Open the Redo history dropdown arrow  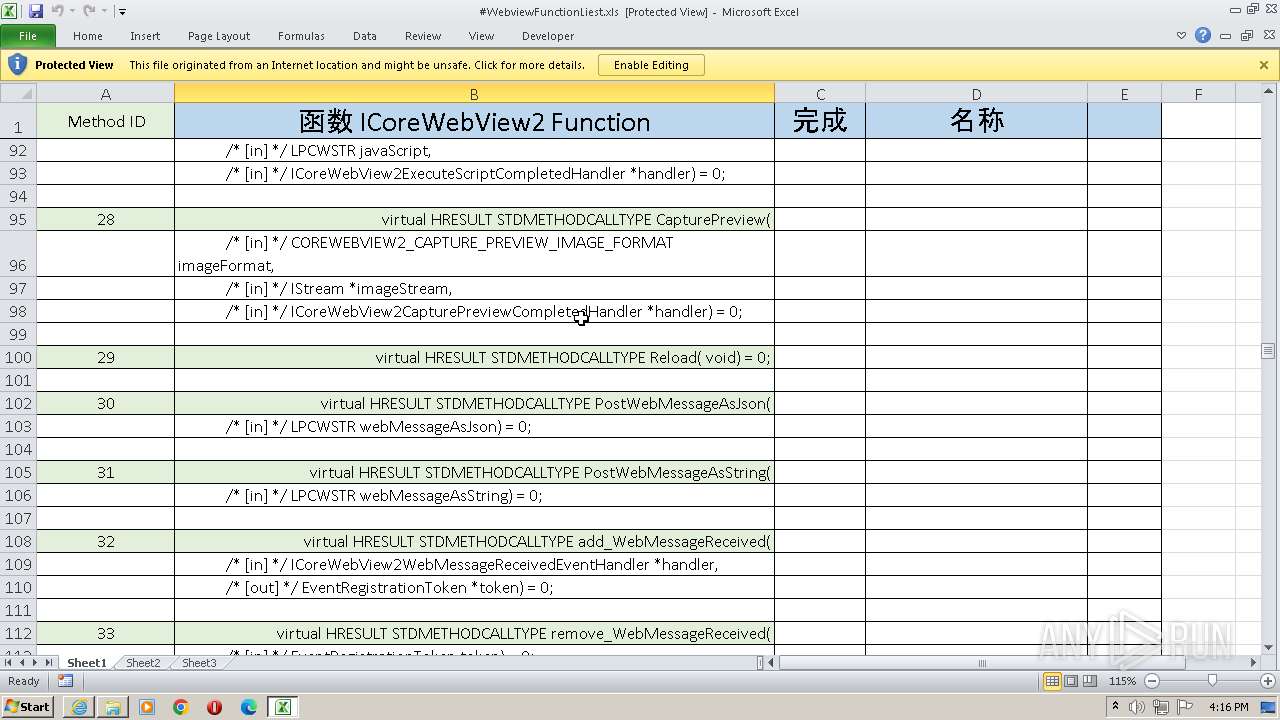point(104,11)
